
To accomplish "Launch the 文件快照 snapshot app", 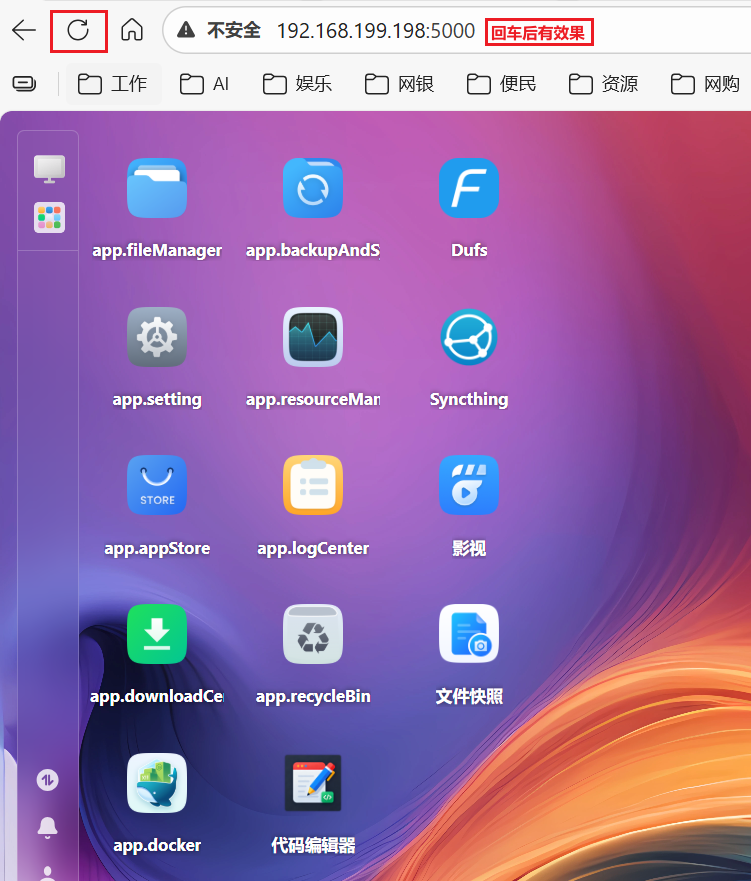I will click(x=469, y=634).
